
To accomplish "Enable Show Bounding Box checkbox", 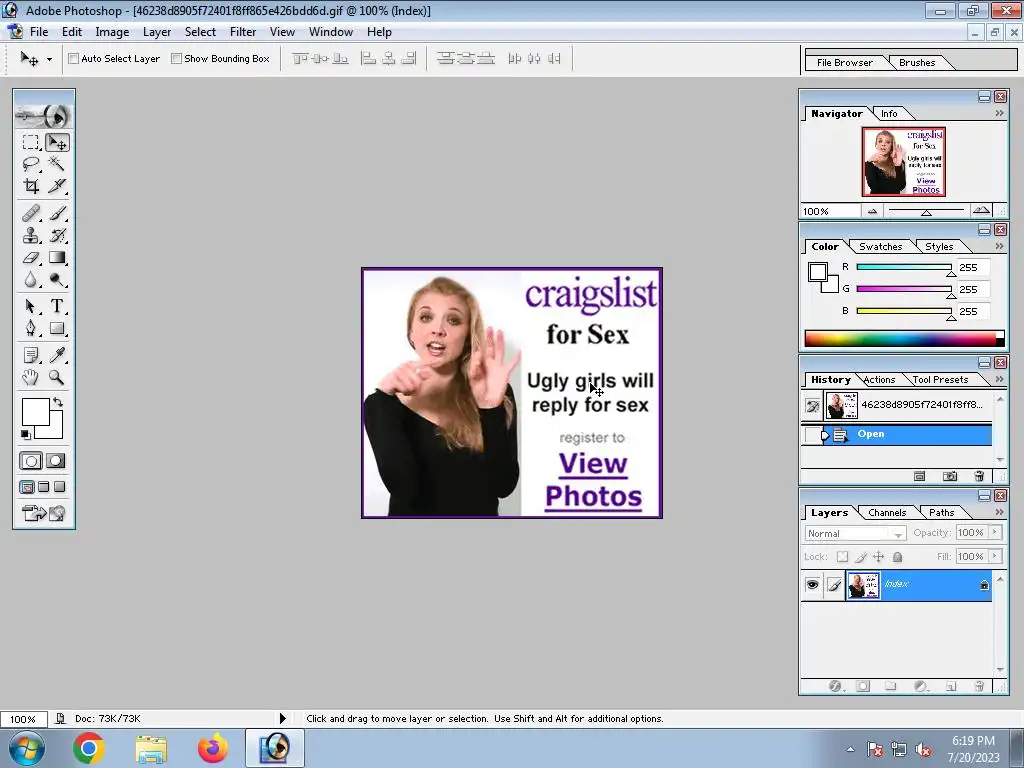I will click(x=176, y=59).
